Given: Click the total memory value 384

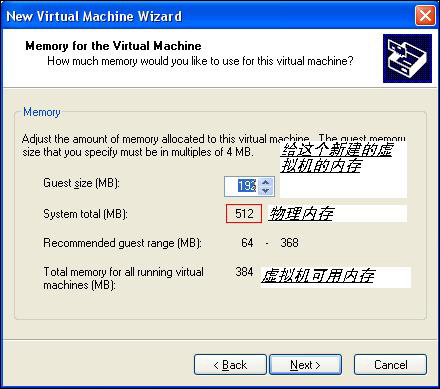Looking at the screenshot, I should click(244, 272).
